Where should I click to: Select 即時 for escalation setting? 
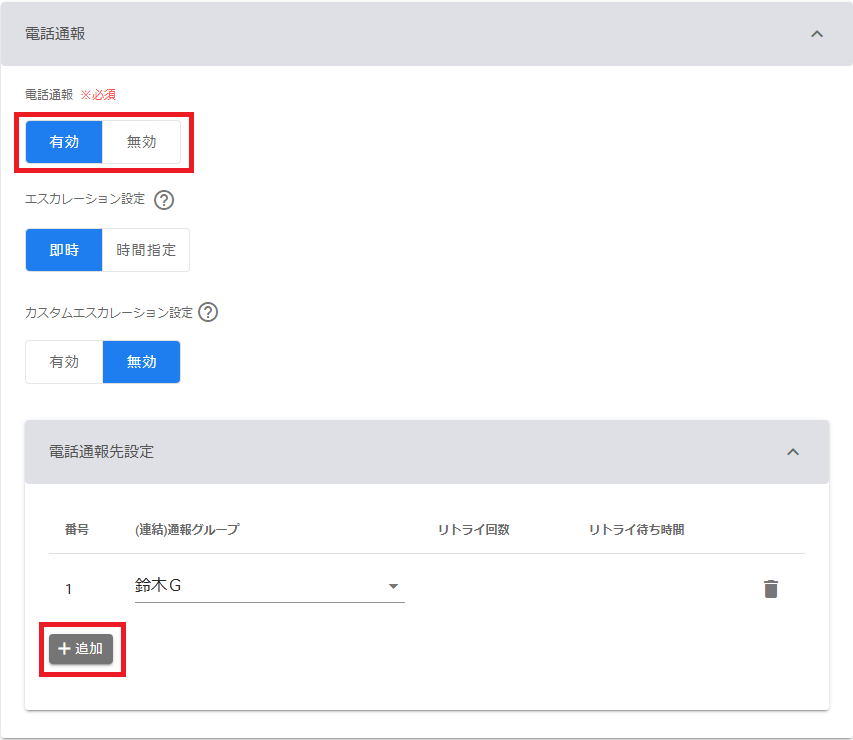pos(64,250)
